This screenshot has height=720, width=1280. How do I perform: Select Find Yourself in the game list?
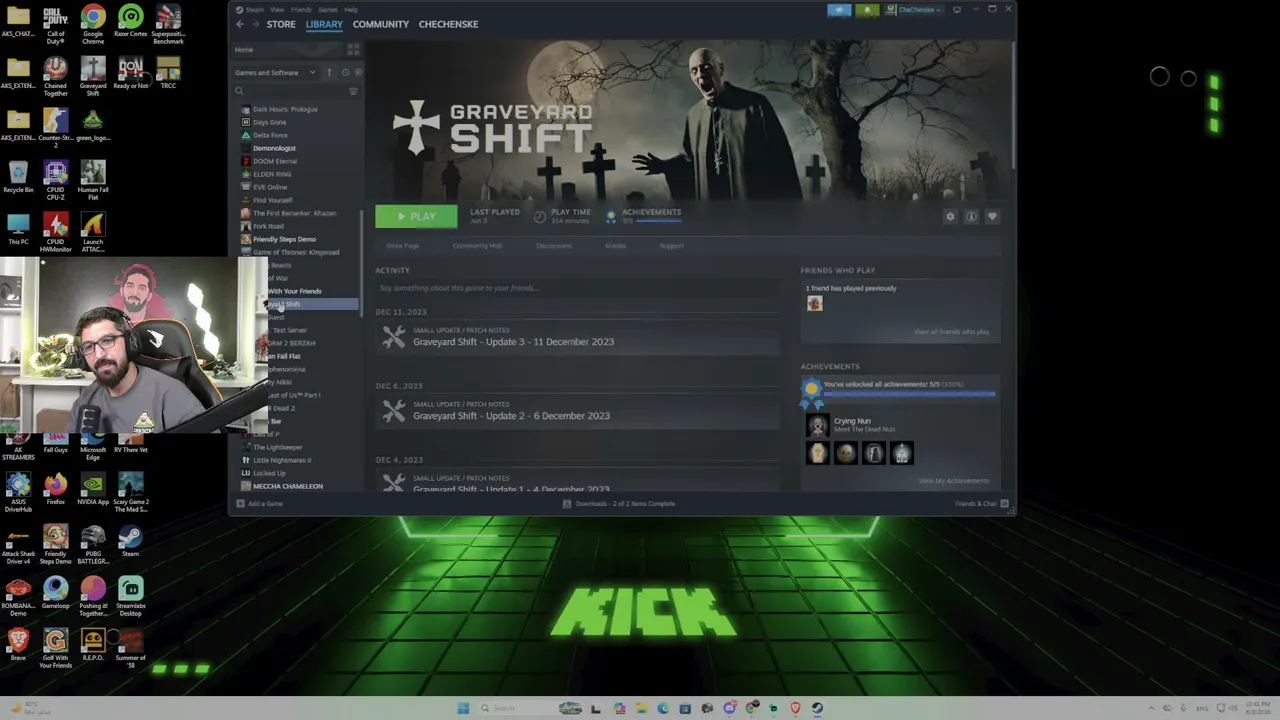point(272,200)
